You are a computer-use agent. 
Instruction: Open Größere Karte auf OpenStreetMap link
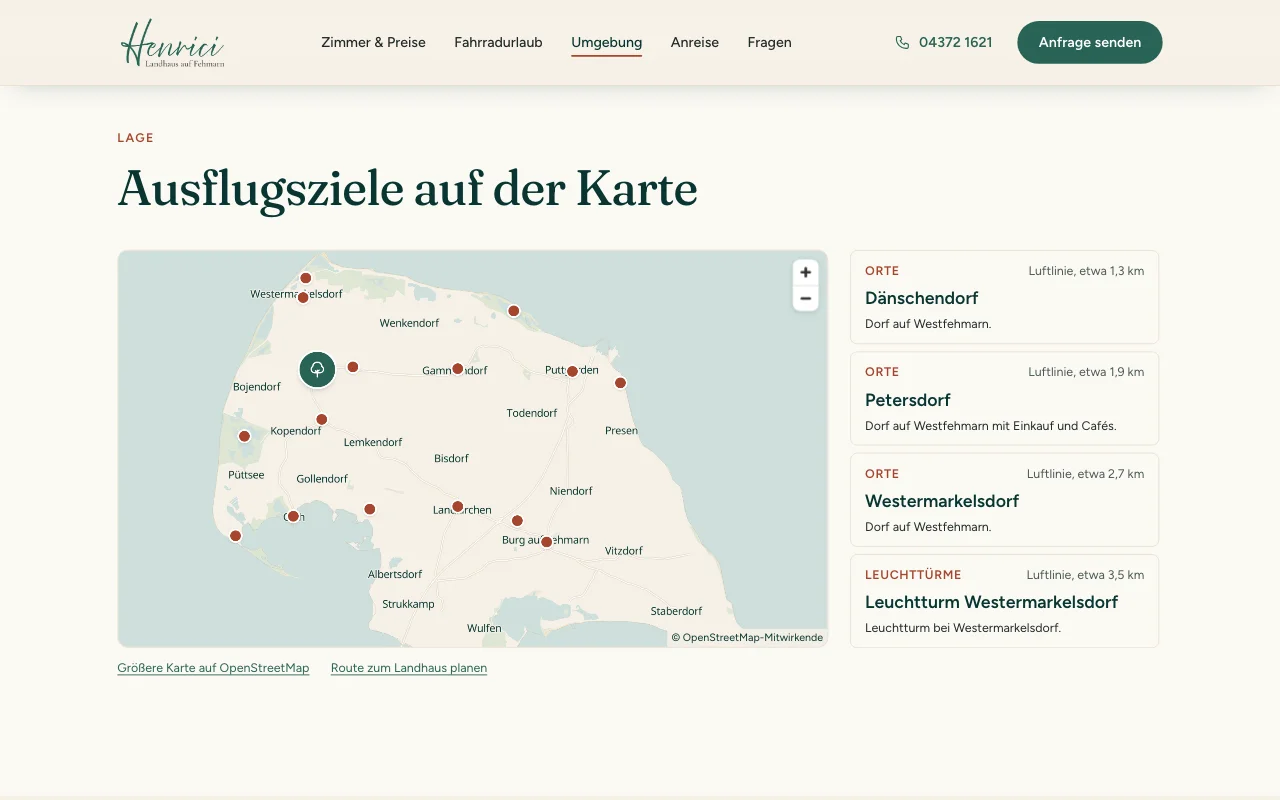click(213, 668)
